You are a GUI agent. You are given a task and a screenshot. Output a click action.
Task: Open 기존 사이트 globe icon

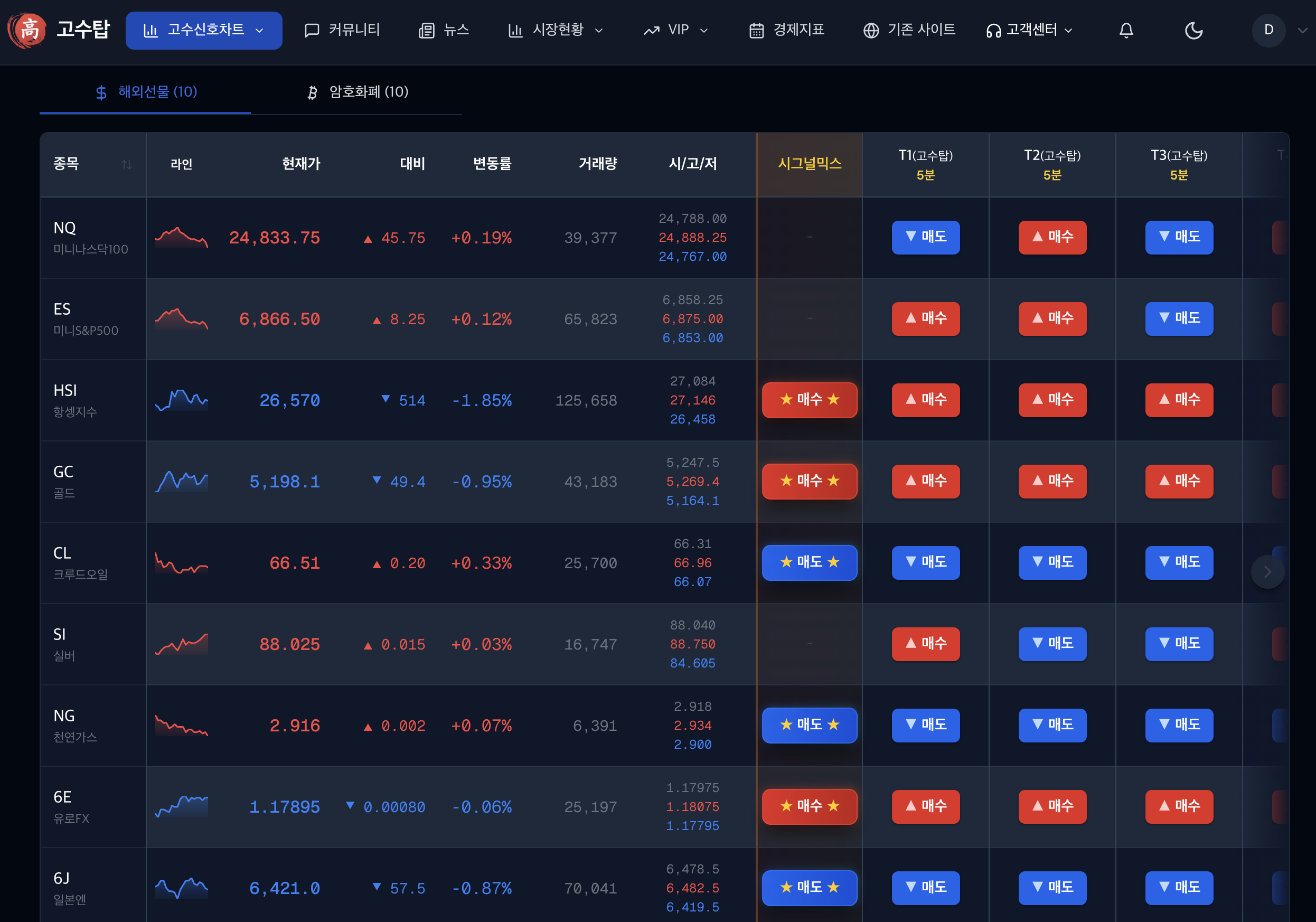[871, 31]
